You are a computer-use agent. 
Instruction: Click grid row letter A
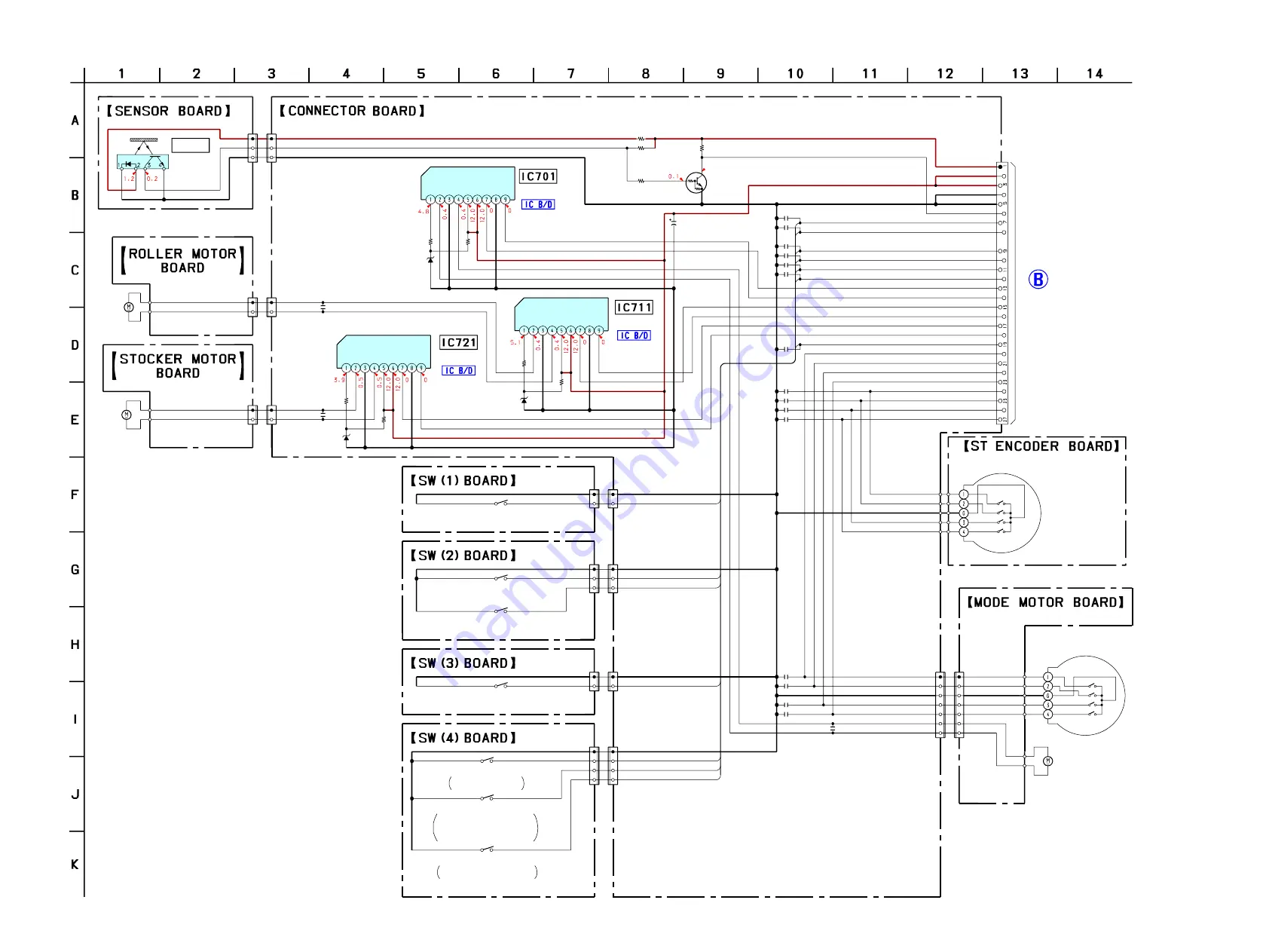pyautogui.click(x=75, y=121)
